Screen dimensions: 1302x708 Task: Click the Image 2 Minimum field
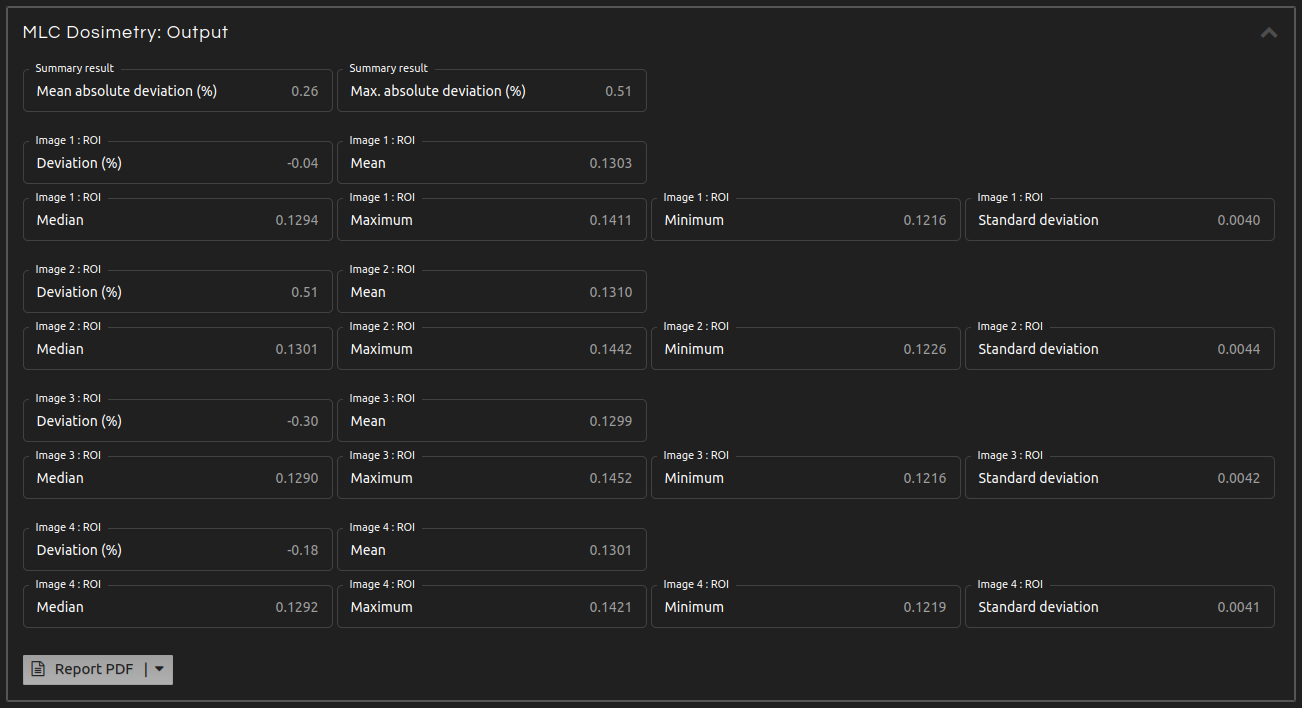(806, 349)
